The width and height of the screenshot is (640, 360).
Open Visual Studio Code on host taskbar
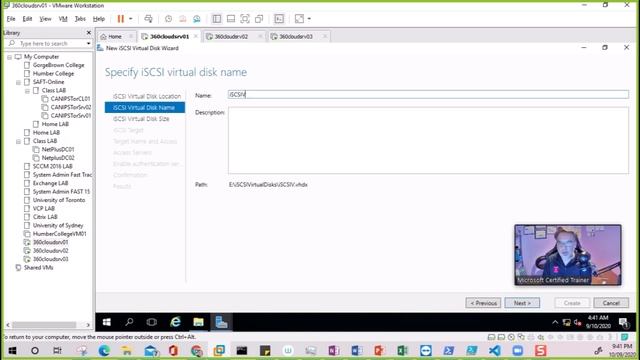click(x=495, y=351)
